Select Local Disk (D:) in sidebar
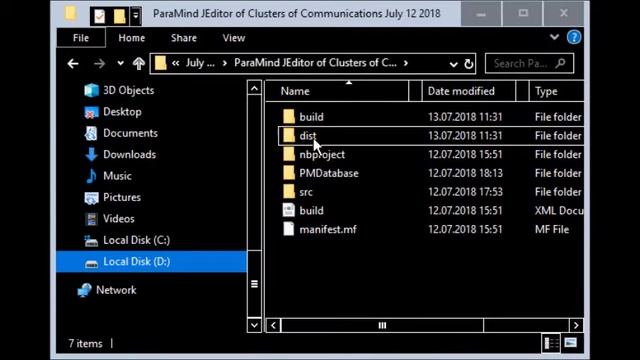Screen dimensions: 640x360 tap(152, 261)
